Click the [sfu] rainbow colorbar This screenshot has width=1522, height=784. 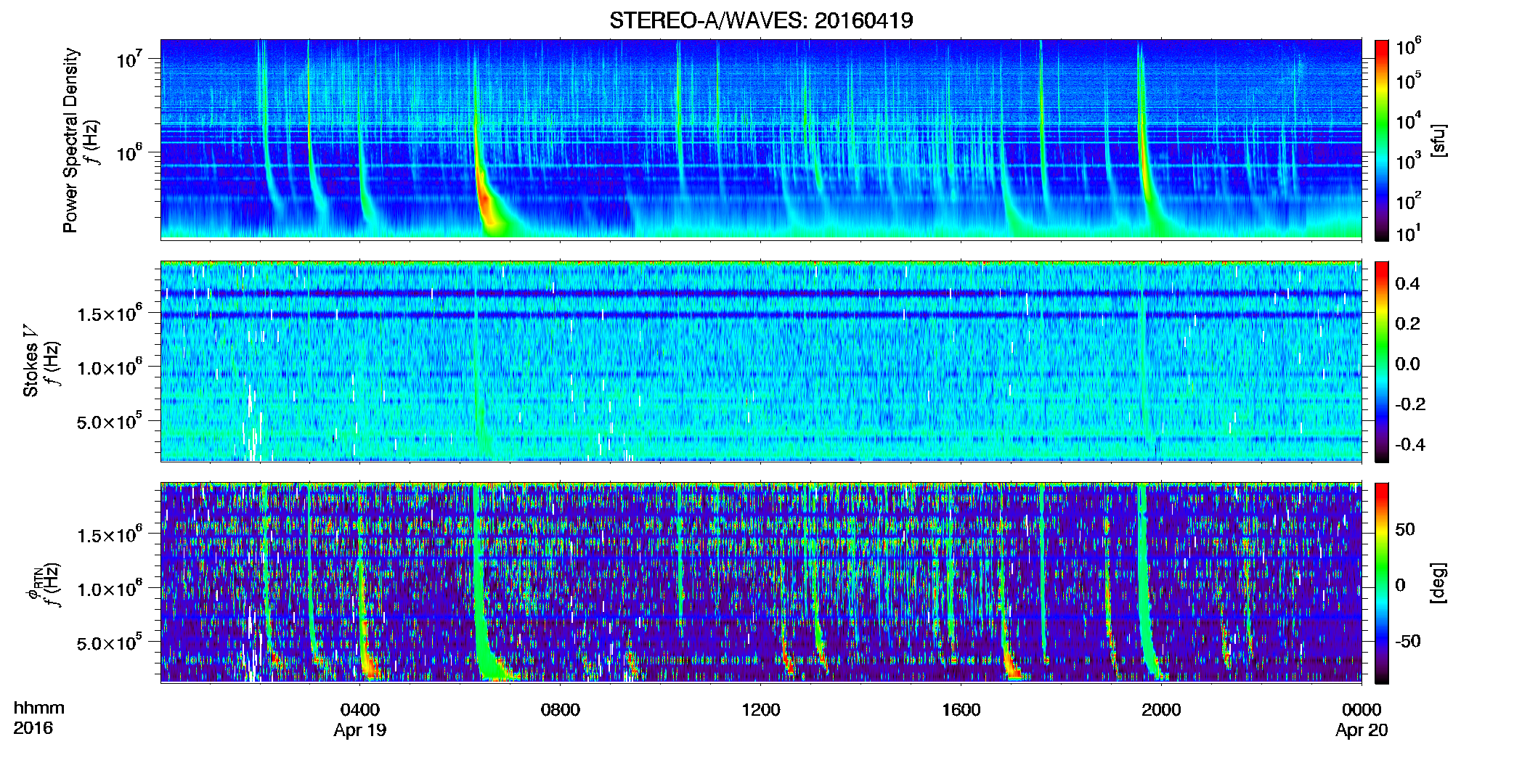pos(1382,140)
